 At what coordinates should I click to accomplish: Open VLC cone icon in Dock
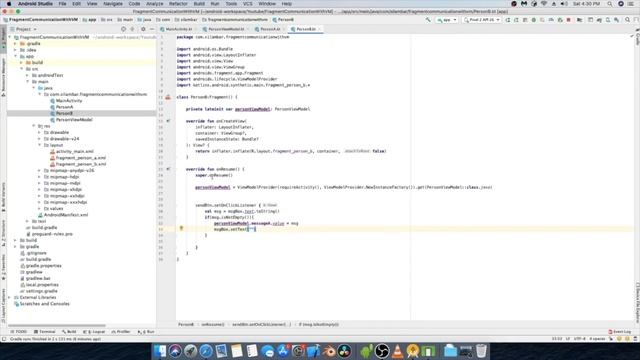pos(397,351)
